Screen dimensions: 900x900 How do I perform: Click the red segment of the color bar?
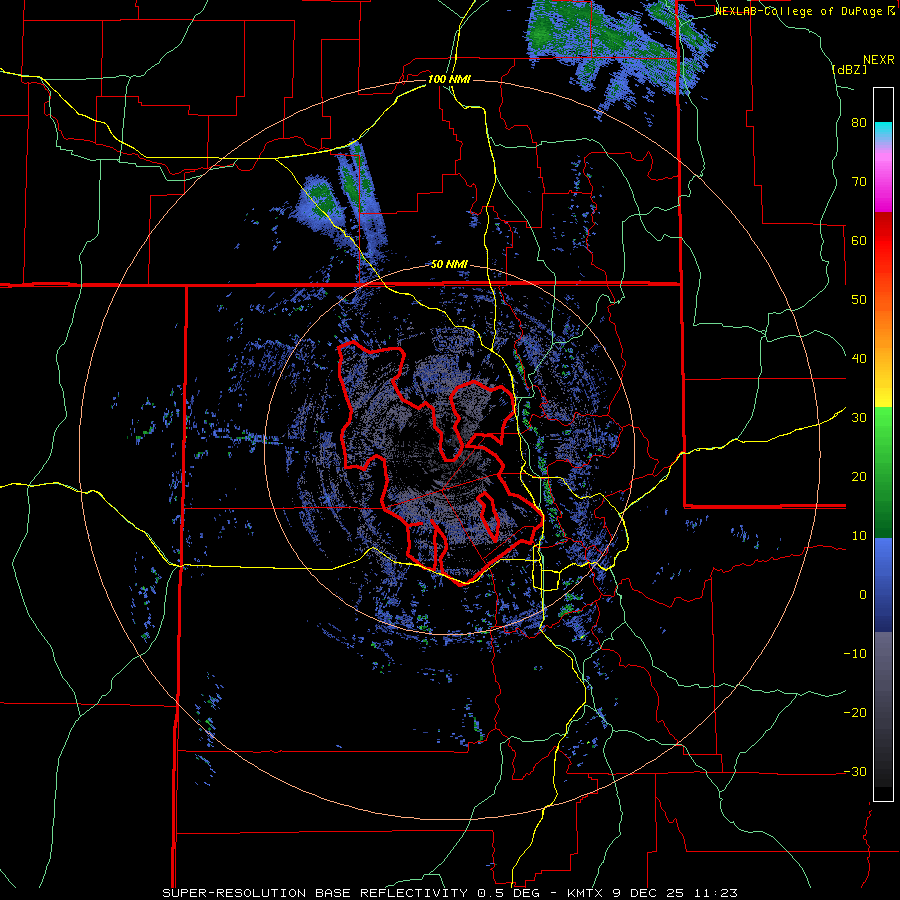point(883,235)
